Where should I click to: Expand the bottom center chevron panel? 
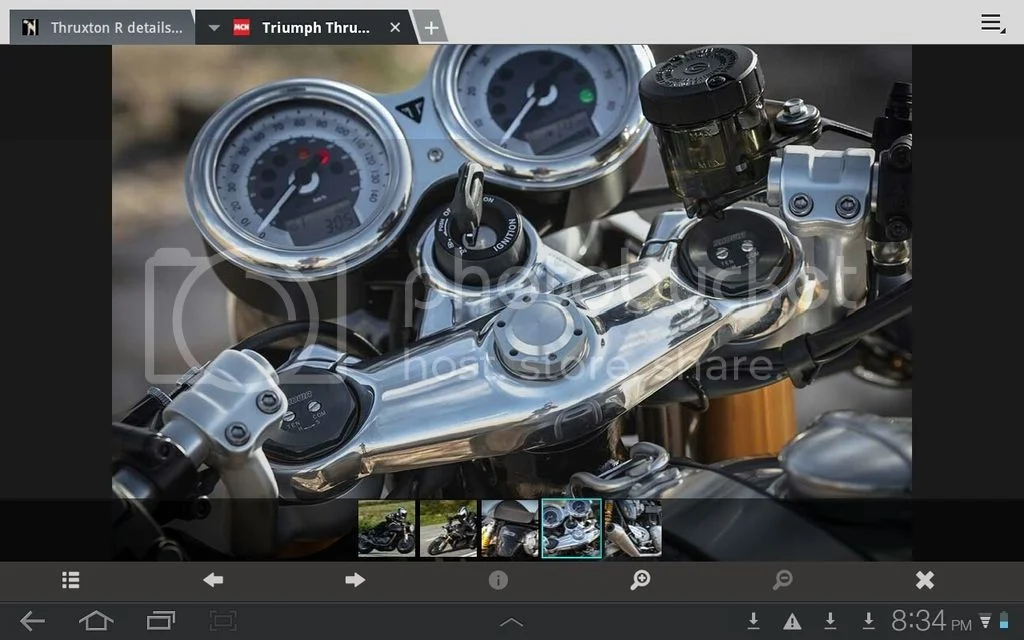tap(511, 622)
